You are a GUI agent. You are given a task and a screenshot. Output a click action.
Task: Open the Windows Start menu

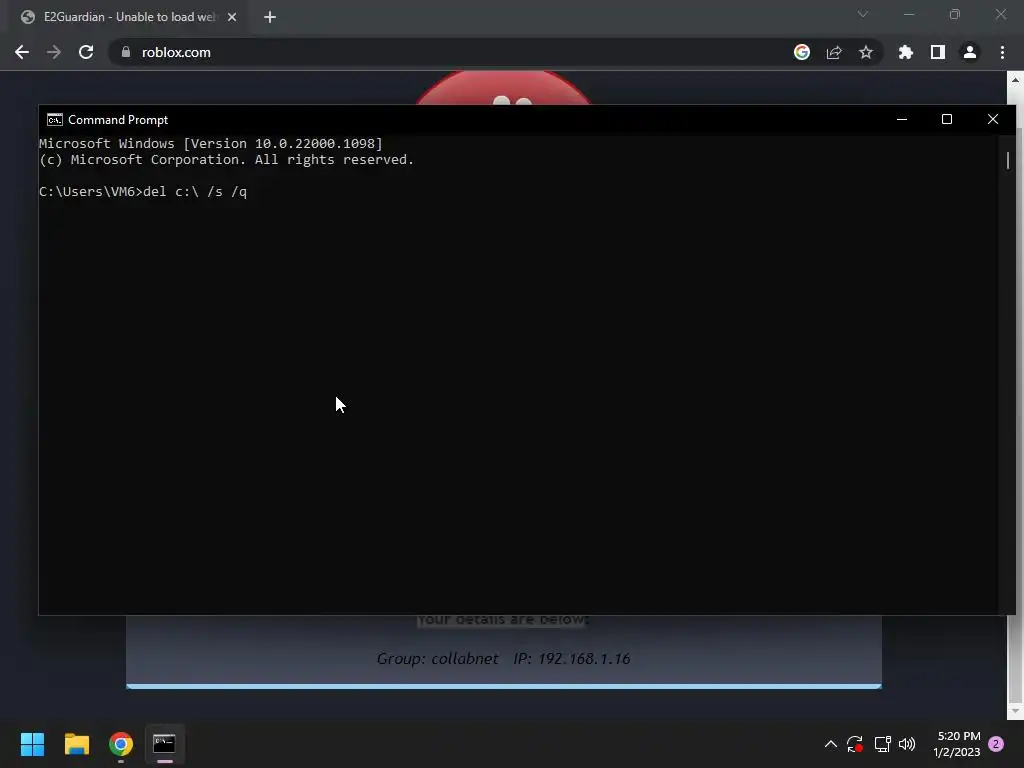[x=32, y=744]
